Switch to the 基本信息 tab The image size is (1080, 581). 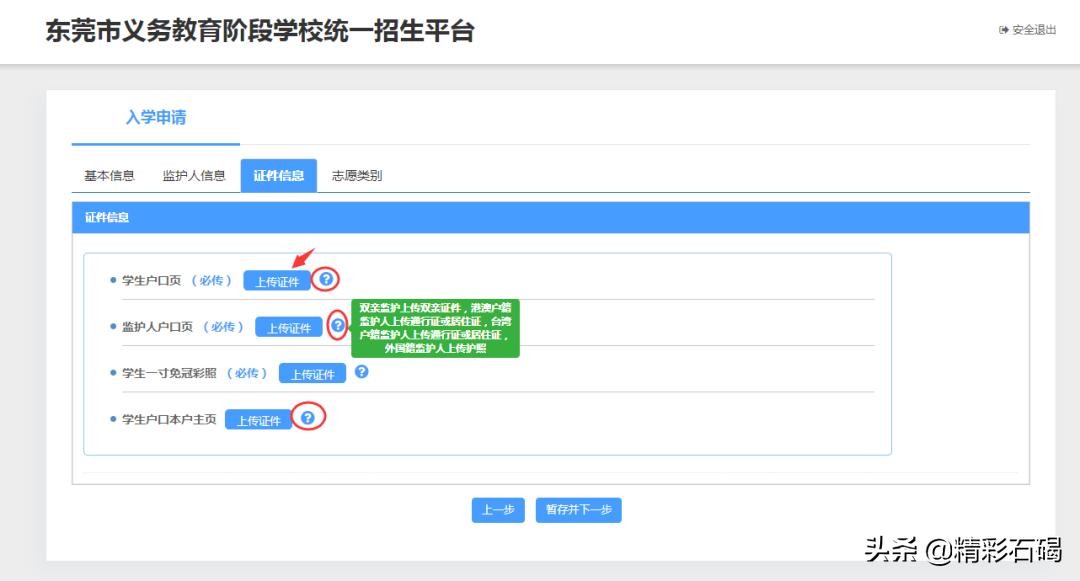tap(109, 176)
